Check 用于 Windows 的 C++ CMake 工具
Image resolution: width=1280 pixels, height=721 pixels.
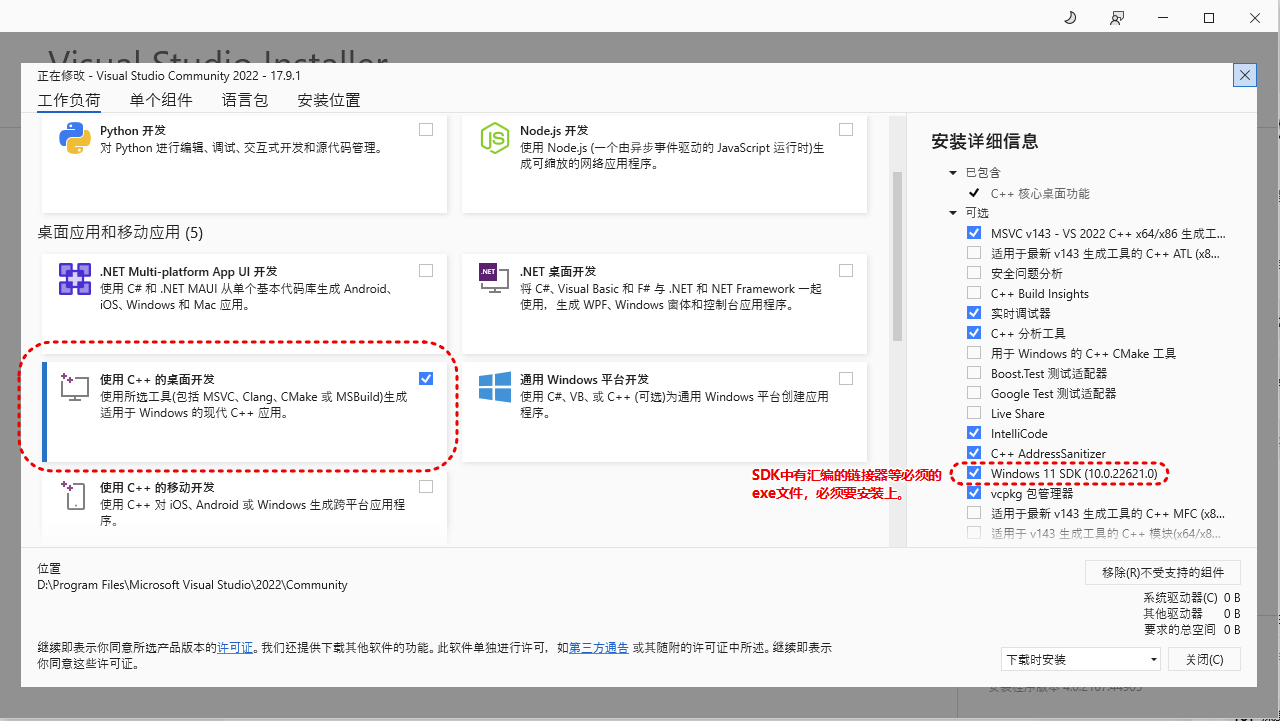pyautogui.click(x=974, y=353)
